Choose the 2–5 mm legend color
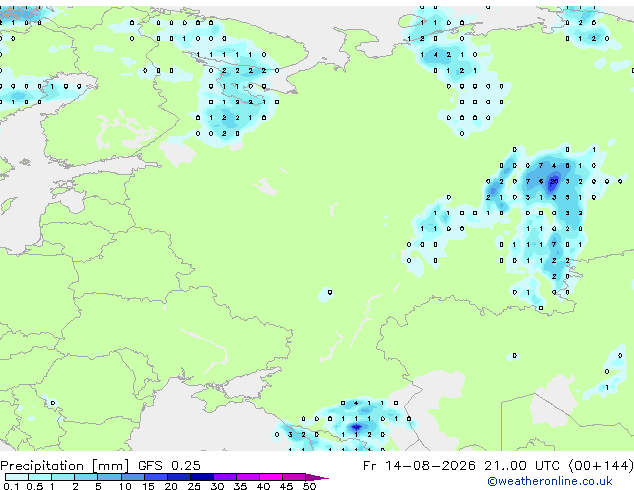This screenshot has height=490, width=634. click(x=86, y=477)
